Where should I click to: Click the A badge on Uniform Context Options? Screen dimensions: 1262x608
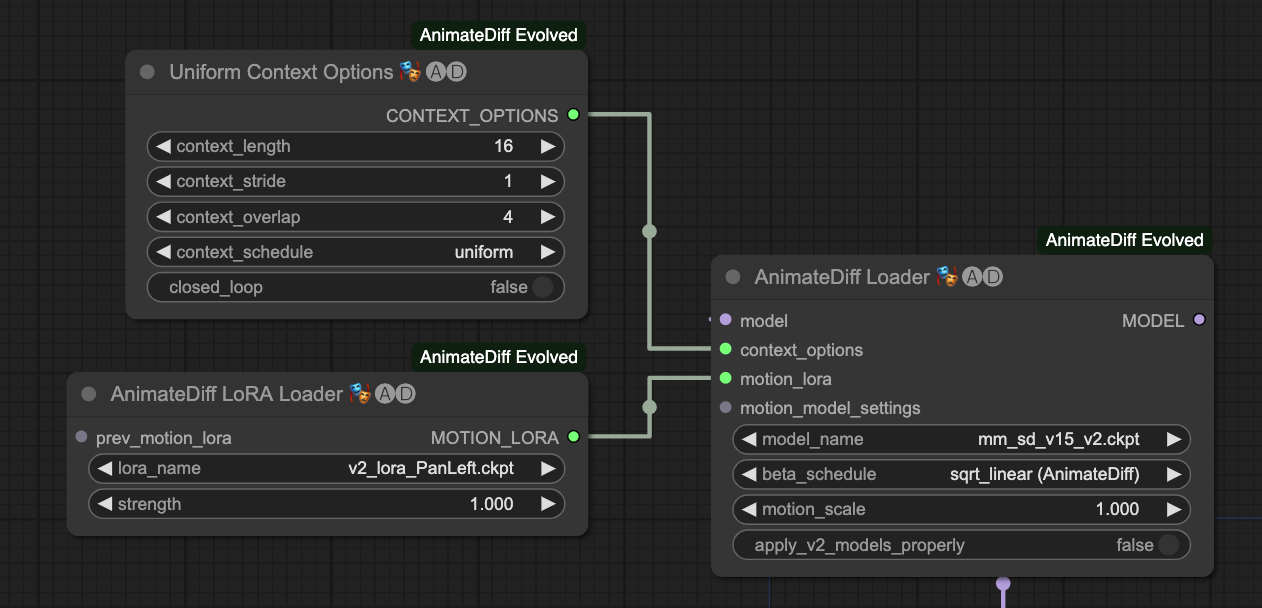pos(435,72)
